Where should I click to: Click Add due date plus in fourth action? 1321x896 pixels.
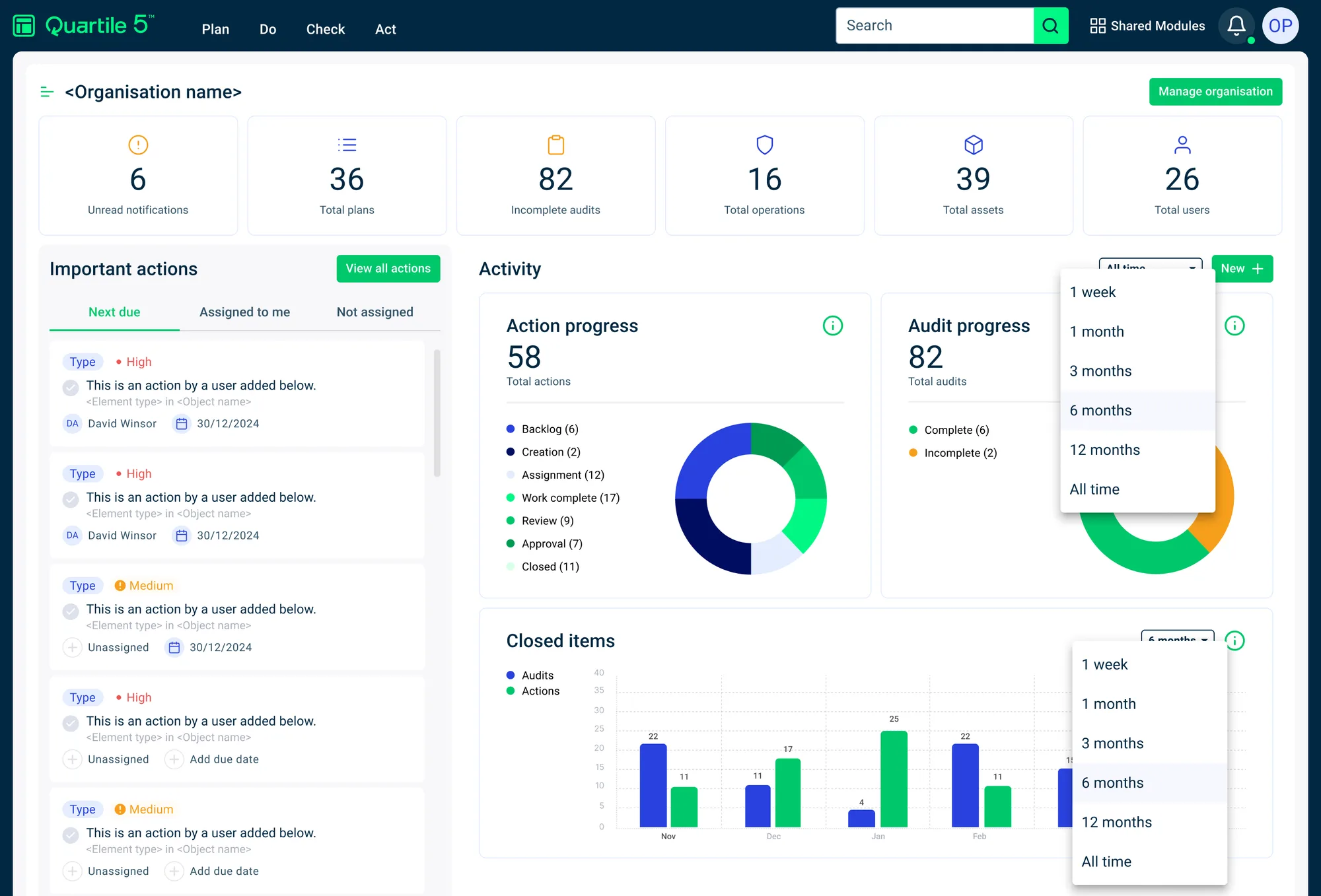174,759
